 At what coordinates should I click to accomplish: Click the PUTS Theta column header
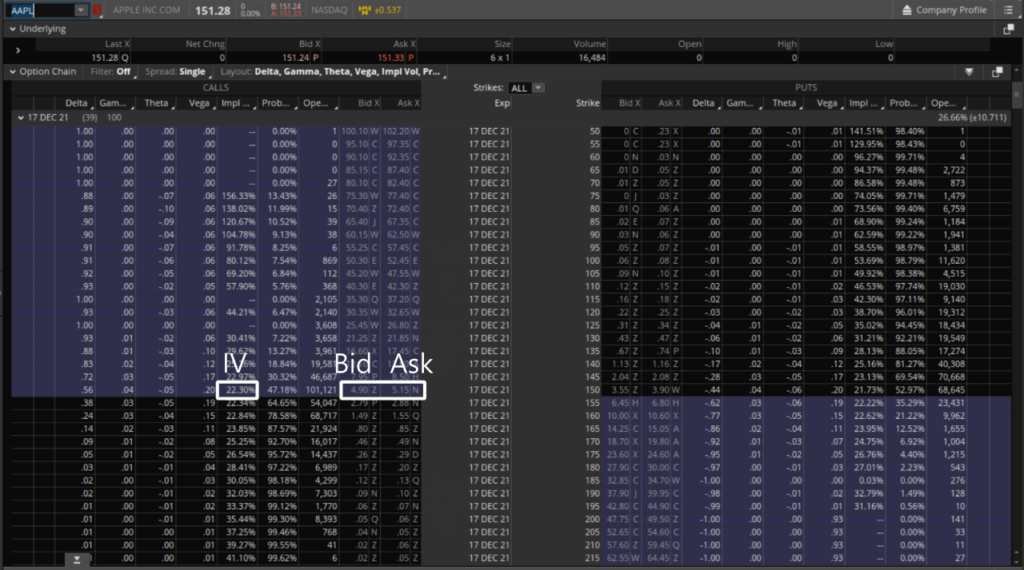[784, 103]
